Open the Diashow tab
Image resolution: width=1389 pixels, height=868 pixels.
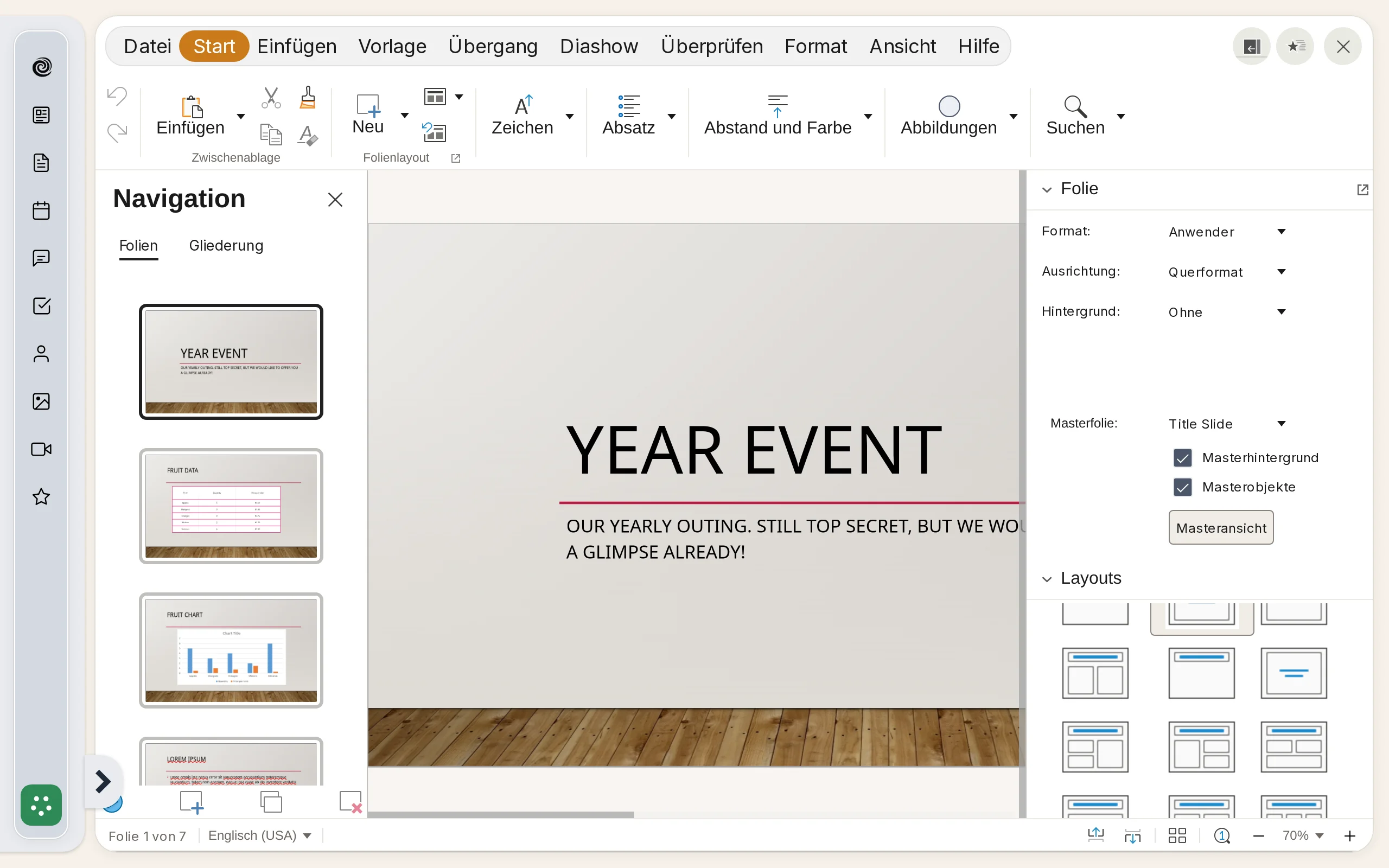(x=598, y=46)
